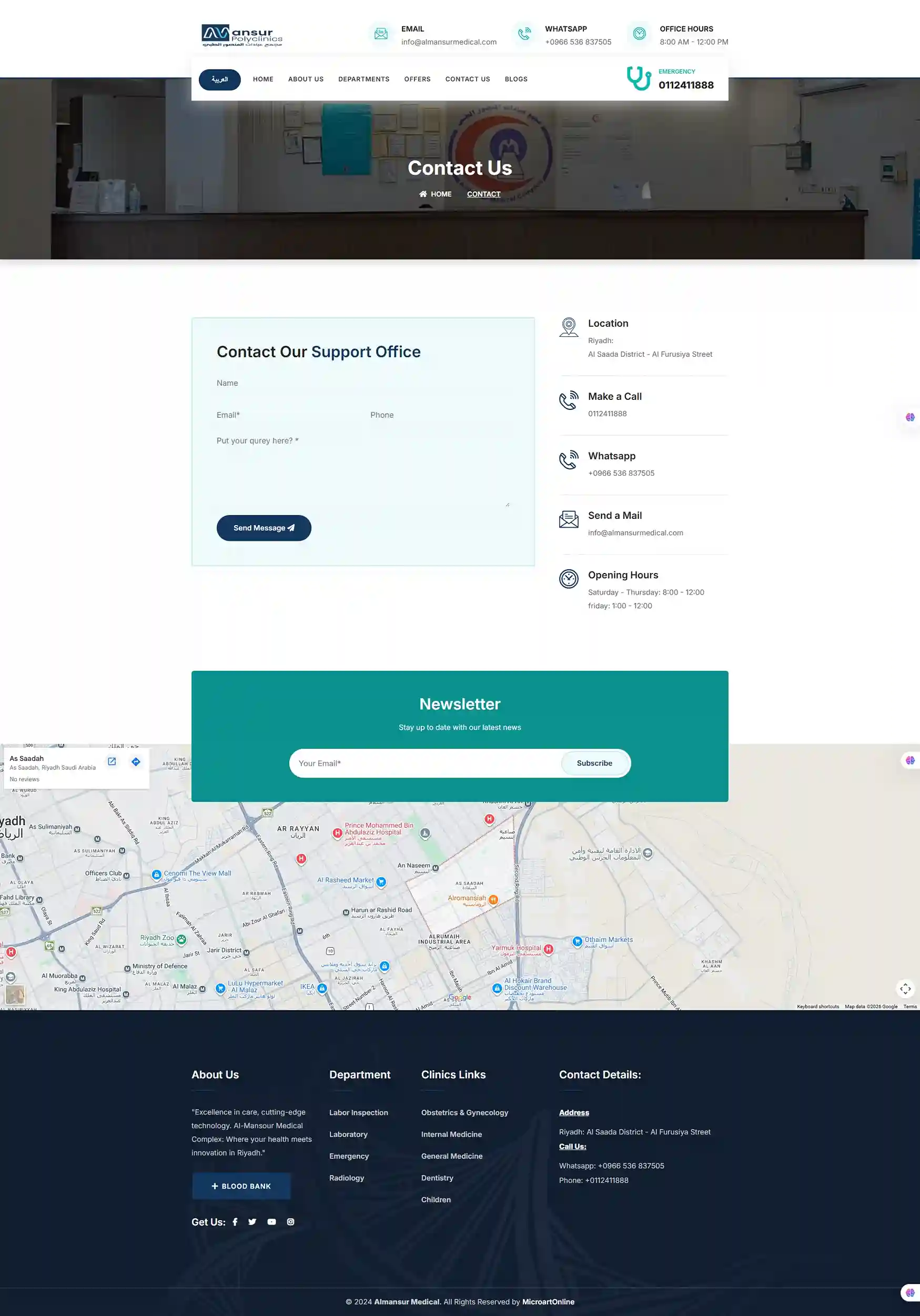Image resolution: width=920 pixels, height=1316 pixels.
Task: Open the Blood Bank button
Action: (241, 1186)
